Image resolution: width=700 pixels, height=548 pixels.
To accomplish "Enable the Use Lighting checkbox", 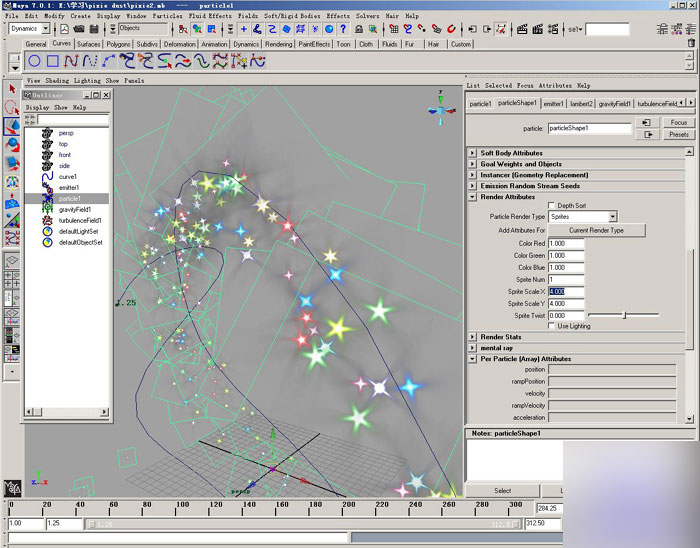I will coord(550,325).
